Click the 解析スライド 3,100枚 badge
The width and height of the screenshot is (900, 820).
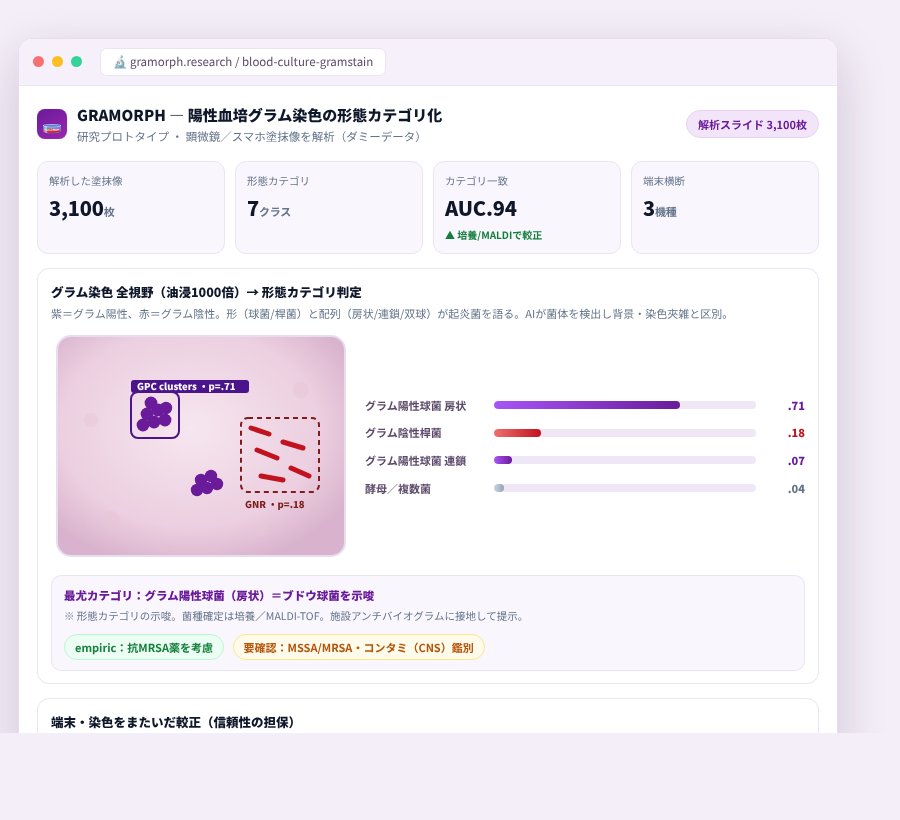click(752, 125)
